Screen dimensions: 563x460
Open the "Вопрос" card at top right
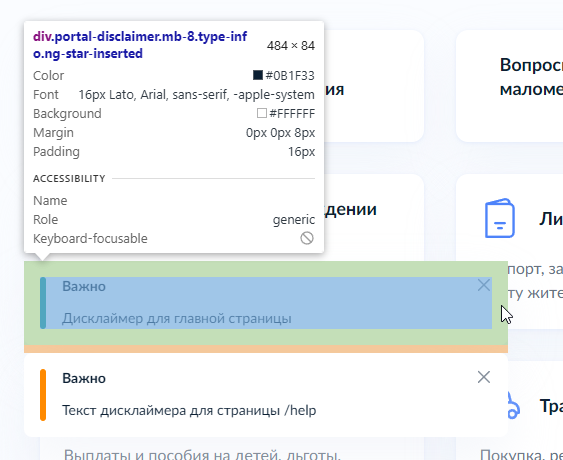(x=510, y=86)
